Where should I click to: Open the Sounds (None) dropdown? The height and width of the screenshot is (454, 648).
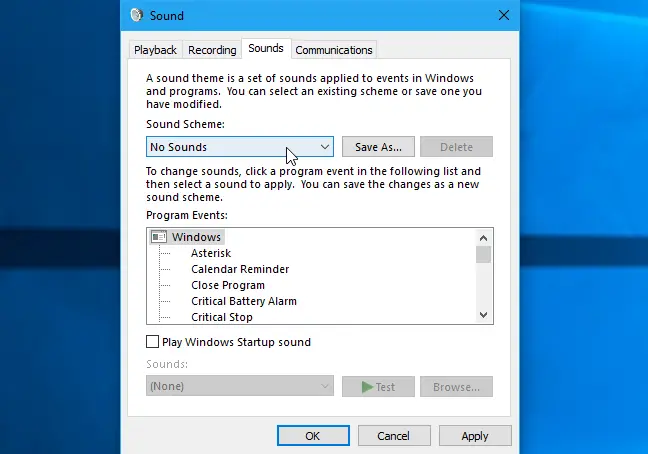(240, 386)
